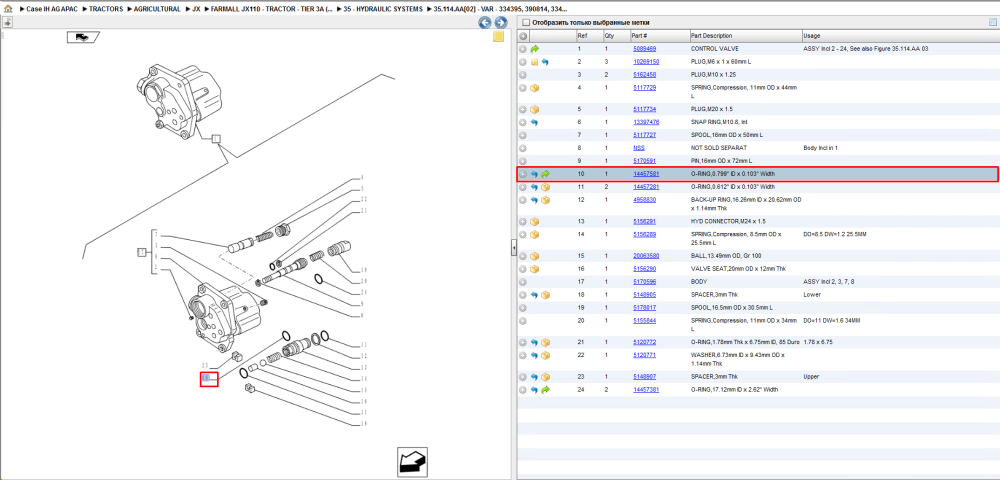Click blue arrow icon in row 14457581
This screenshot has width=1000, height=480.
coord(534,174)
